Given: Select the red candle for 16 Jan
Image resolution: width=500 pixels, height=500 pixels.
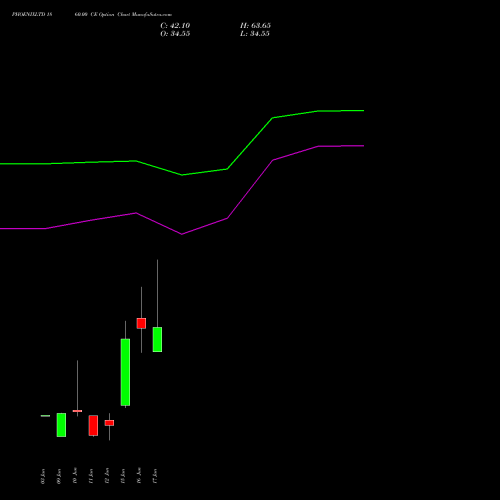Looking at the screenshot, I should pyautogui.click(x=141, y=323).
